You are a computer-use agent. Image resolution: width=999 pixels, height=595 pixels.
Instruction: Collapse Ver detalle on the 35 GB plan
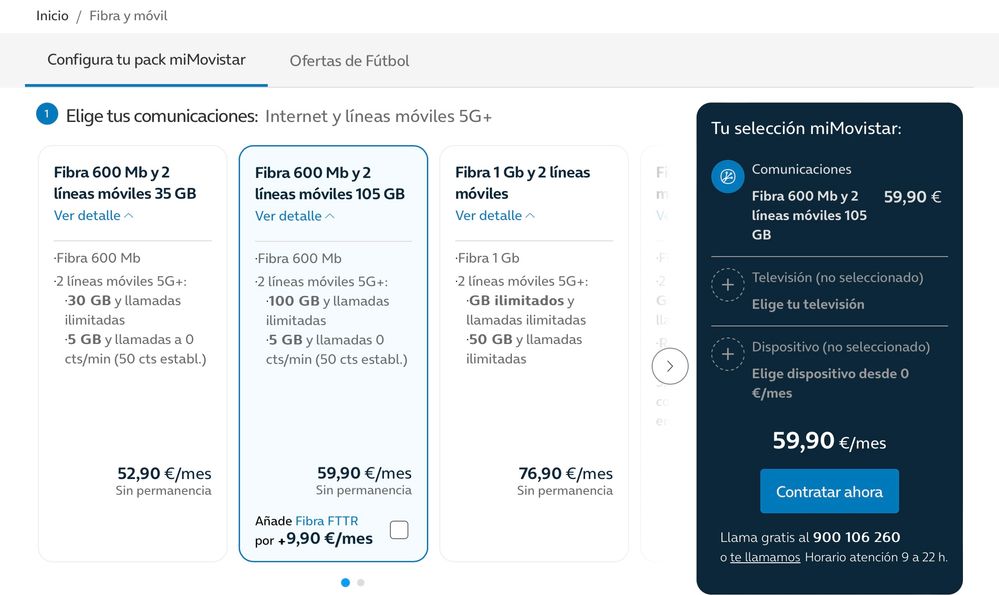(94, 215)
